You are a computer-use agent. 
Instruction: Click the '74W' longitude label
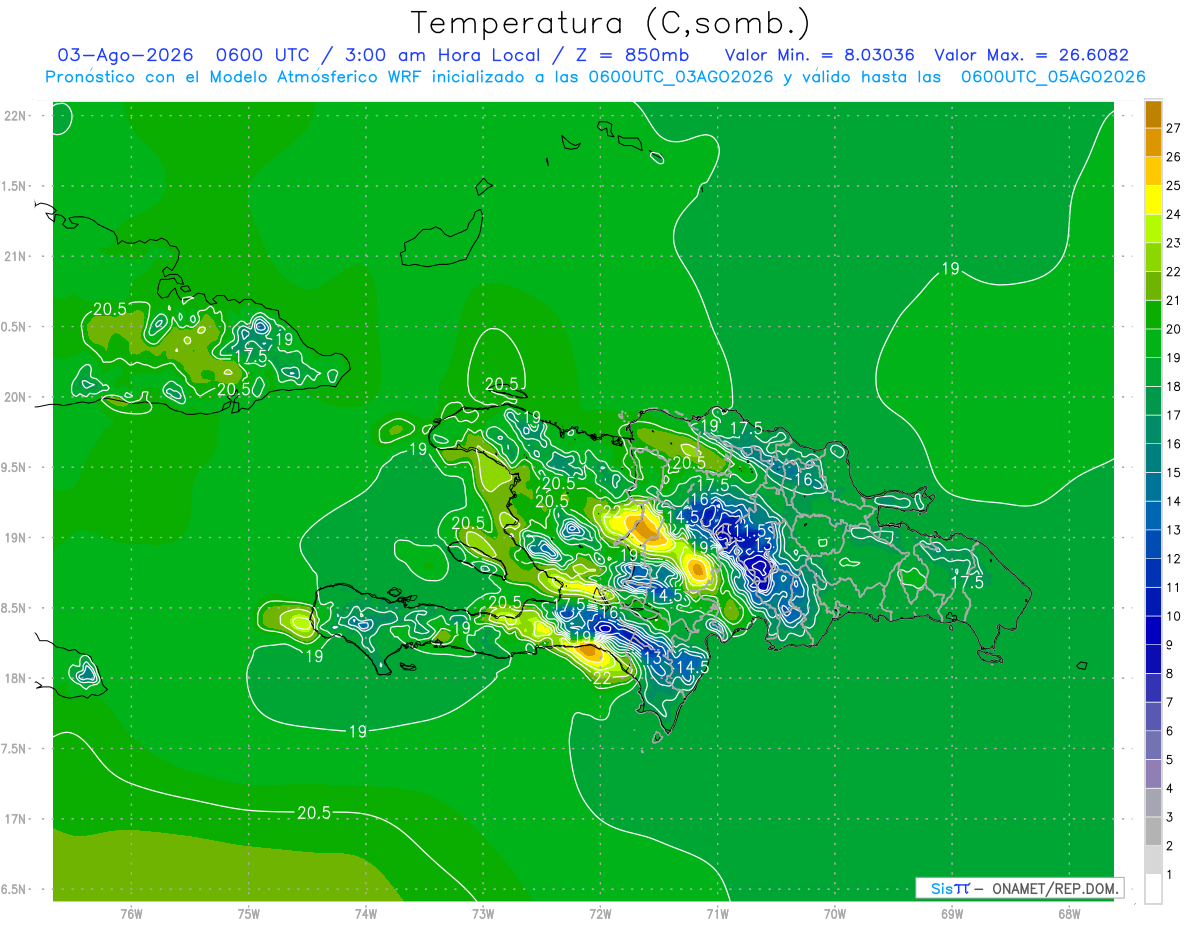pyautogui.click(x=365, y=913)
